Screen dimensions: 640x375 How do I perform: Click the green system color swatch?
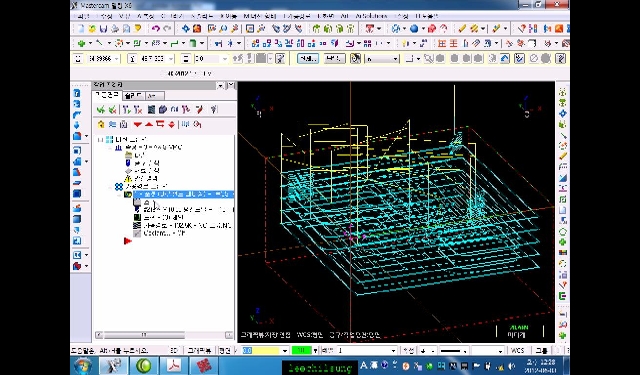pyautogui.click(x=301, y=351)
